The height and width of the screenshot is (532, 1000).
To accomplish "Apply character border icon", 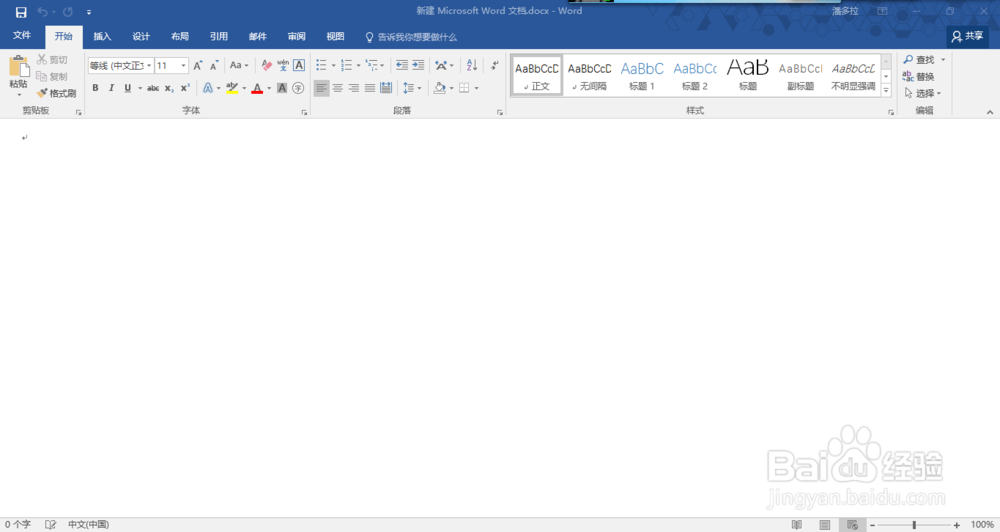I will [298, 65].
